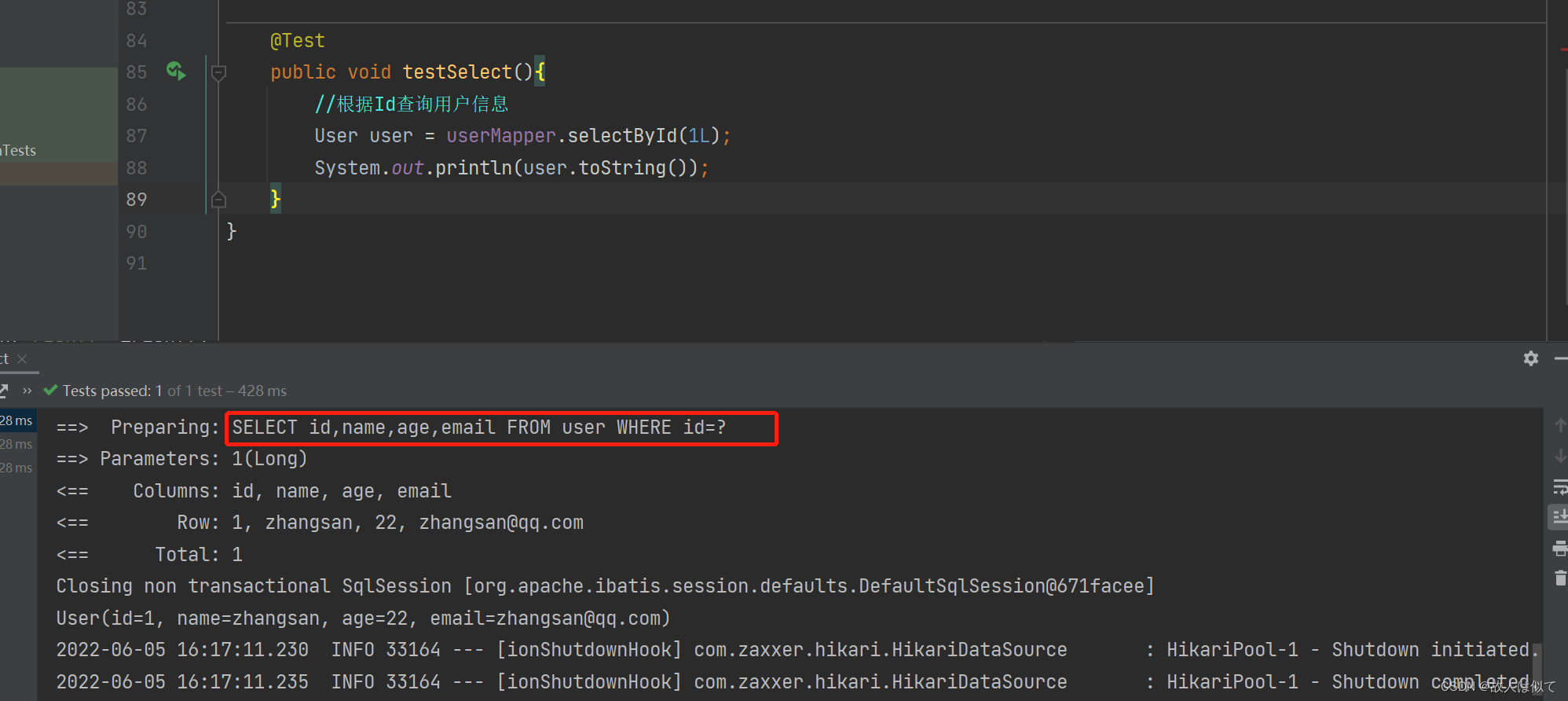Click the 16:17:11.235 log timestamp

click(243, 682)
